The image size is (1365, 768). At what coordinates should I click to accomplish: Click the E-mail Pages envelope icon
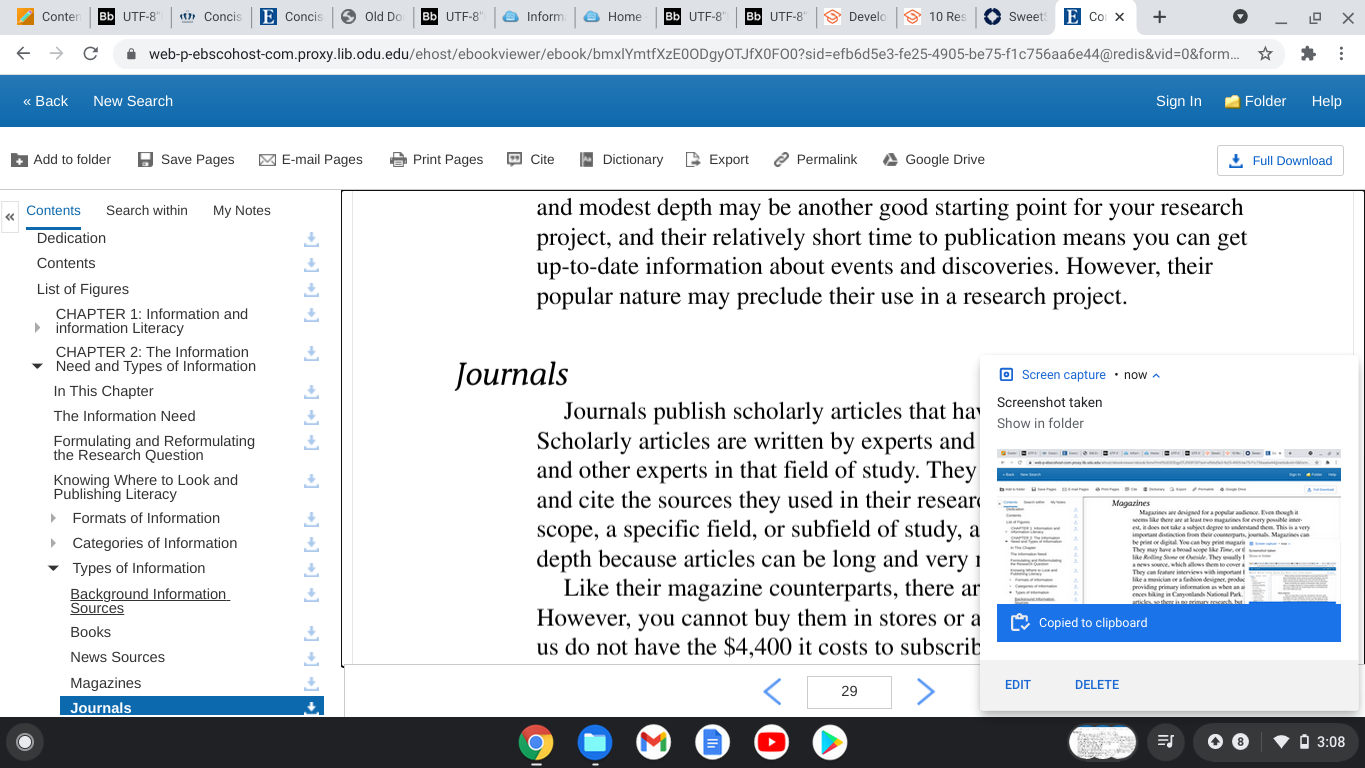point(267,160)
